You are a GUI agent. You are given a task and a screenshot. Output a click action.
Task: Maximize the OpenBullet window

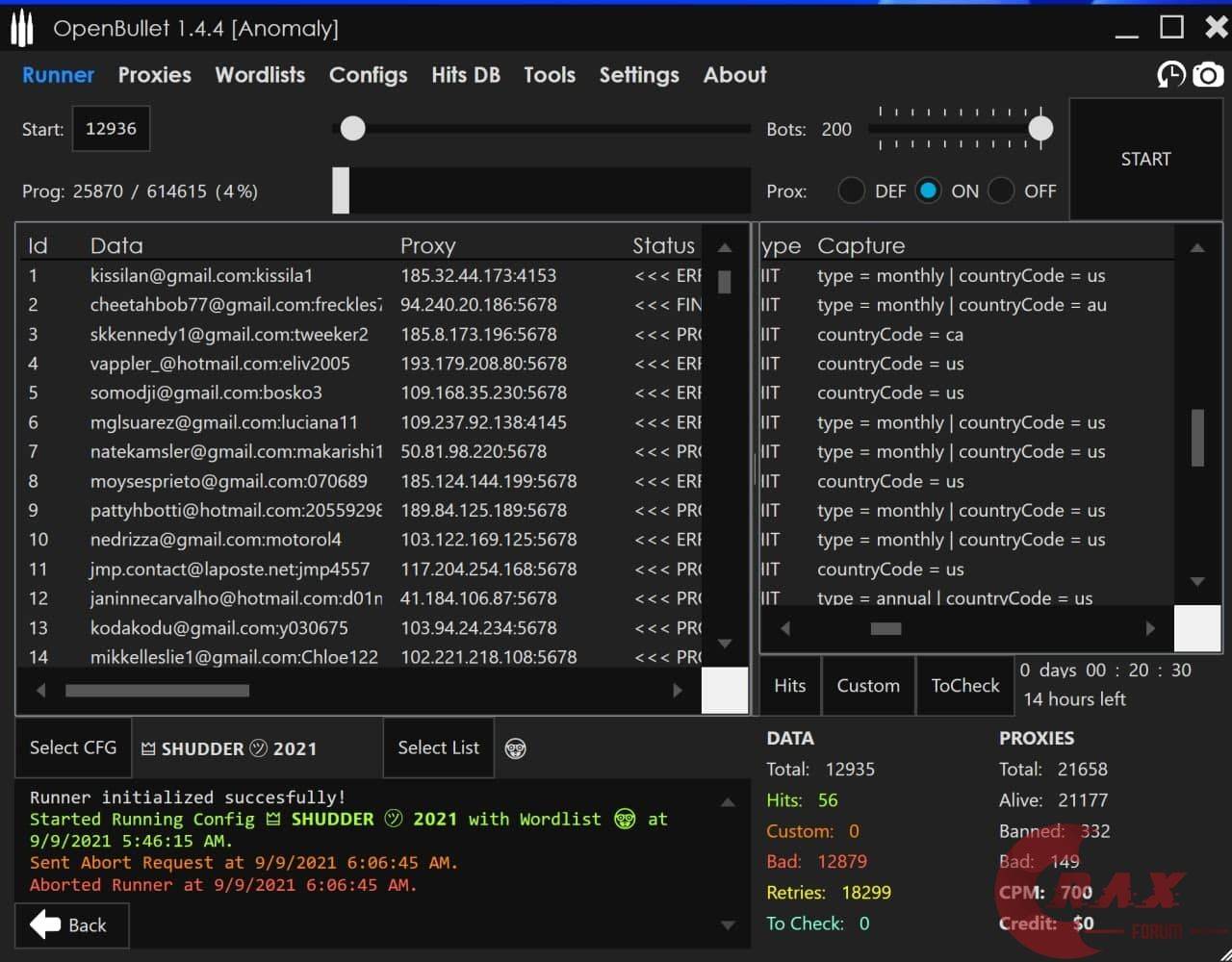point(1171,27)
